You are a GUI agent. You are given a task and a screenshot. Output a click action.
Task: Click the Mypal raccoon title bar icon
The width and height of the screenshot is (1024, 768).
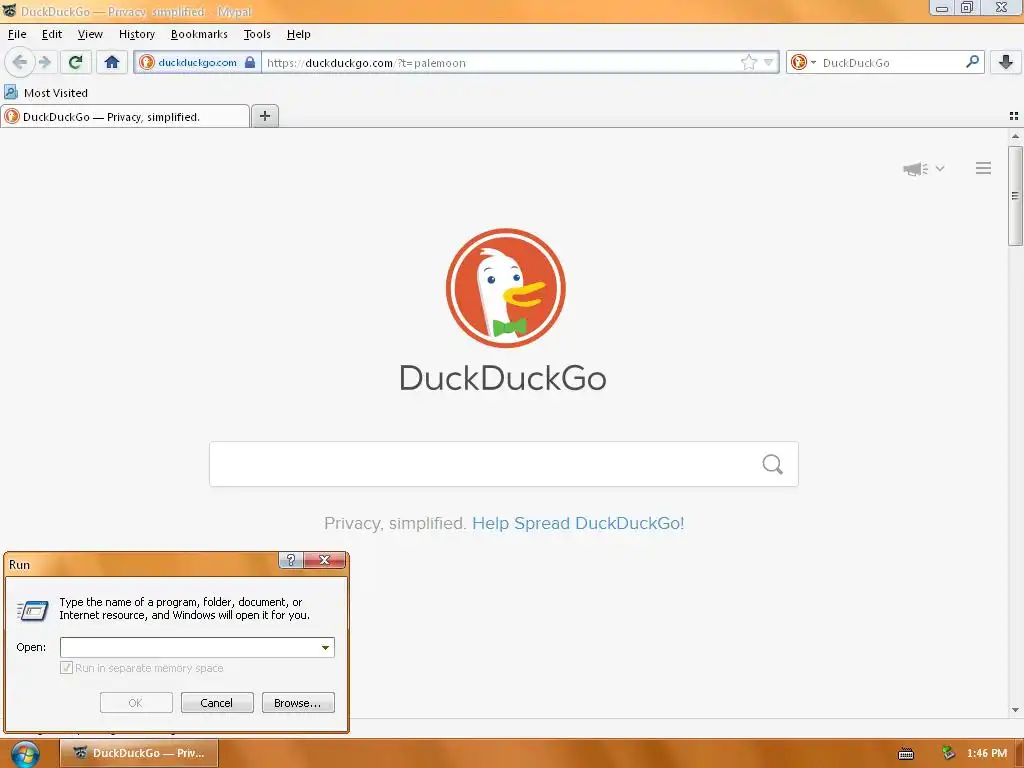9,10
